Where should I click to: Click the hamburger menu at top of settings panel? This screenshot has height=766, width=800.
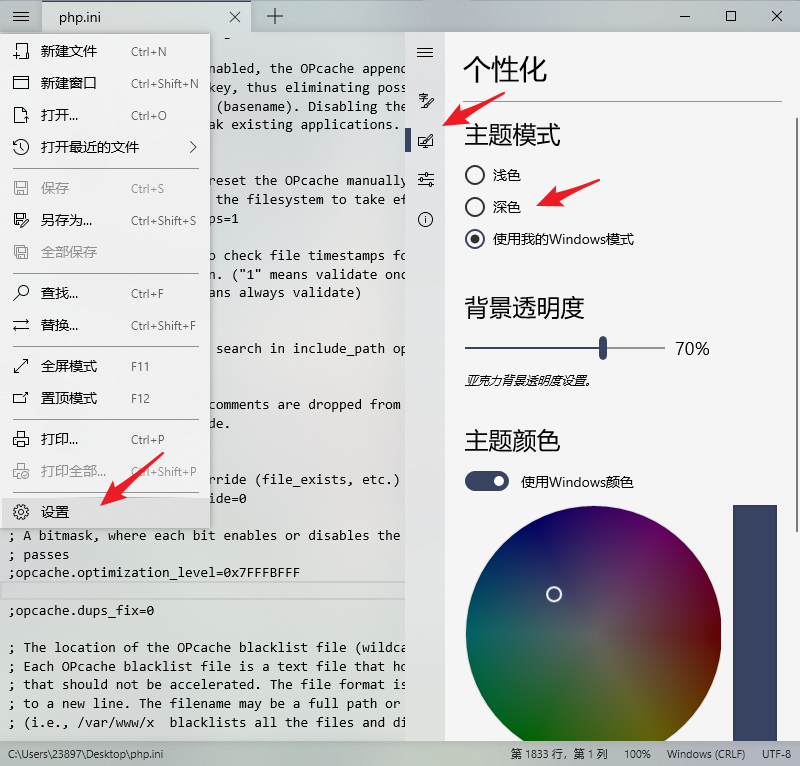click(425, 52)
